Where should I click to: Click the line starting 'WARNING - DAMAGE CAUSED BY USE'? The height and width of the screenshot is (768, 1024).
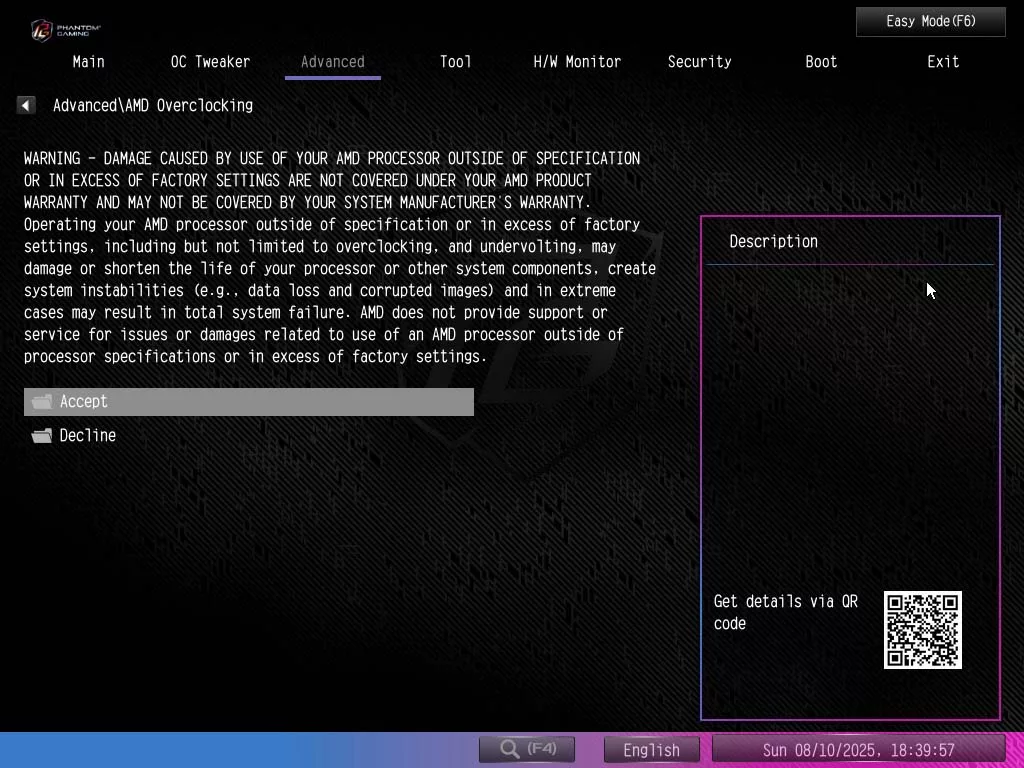[x=332, y=158]
